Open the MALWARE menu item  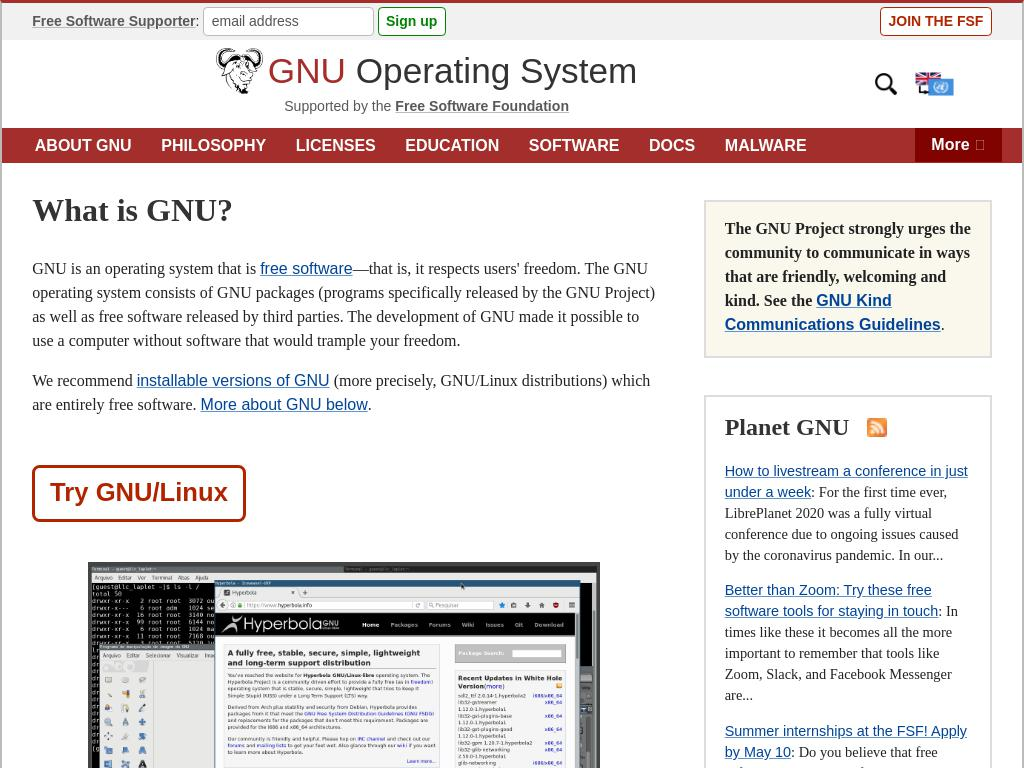[x=765, y=145]
